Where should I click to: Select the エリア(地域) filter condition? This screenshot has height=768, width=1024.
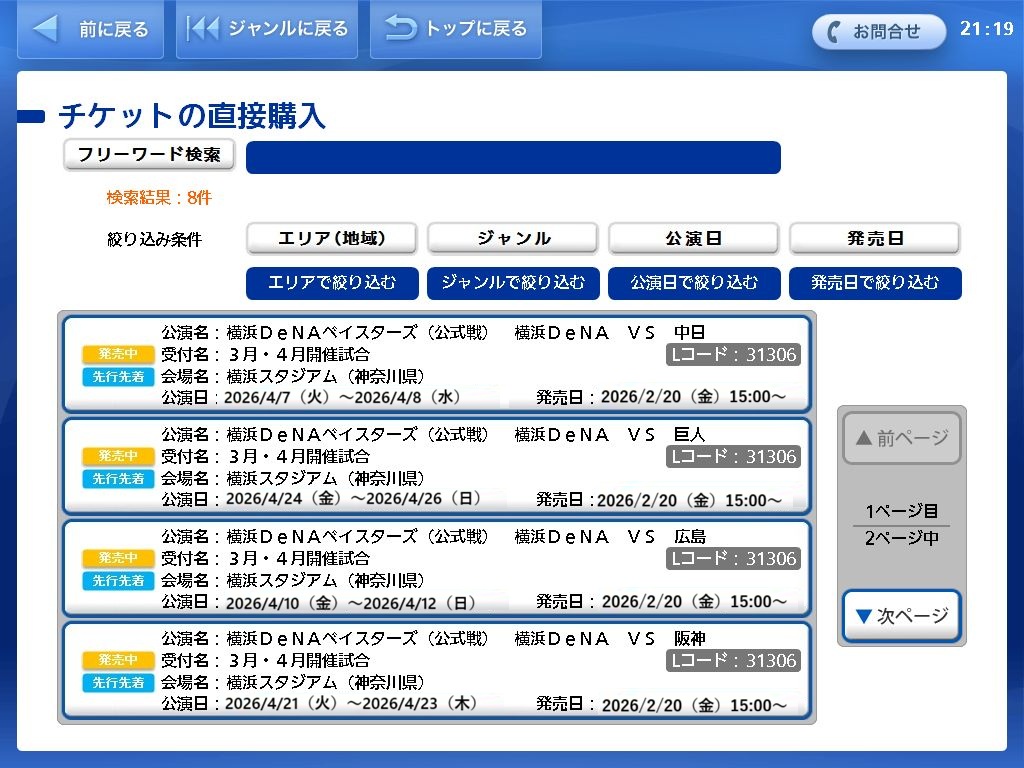click(x=332, y=238)
